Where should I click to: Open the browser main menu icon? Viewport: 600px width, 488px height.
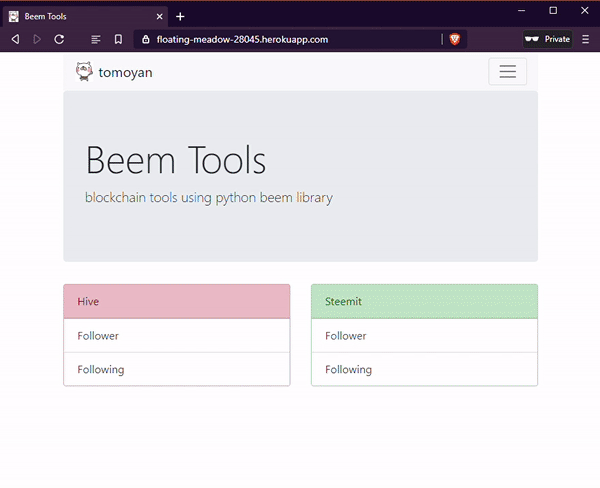(x=585, y=39)
